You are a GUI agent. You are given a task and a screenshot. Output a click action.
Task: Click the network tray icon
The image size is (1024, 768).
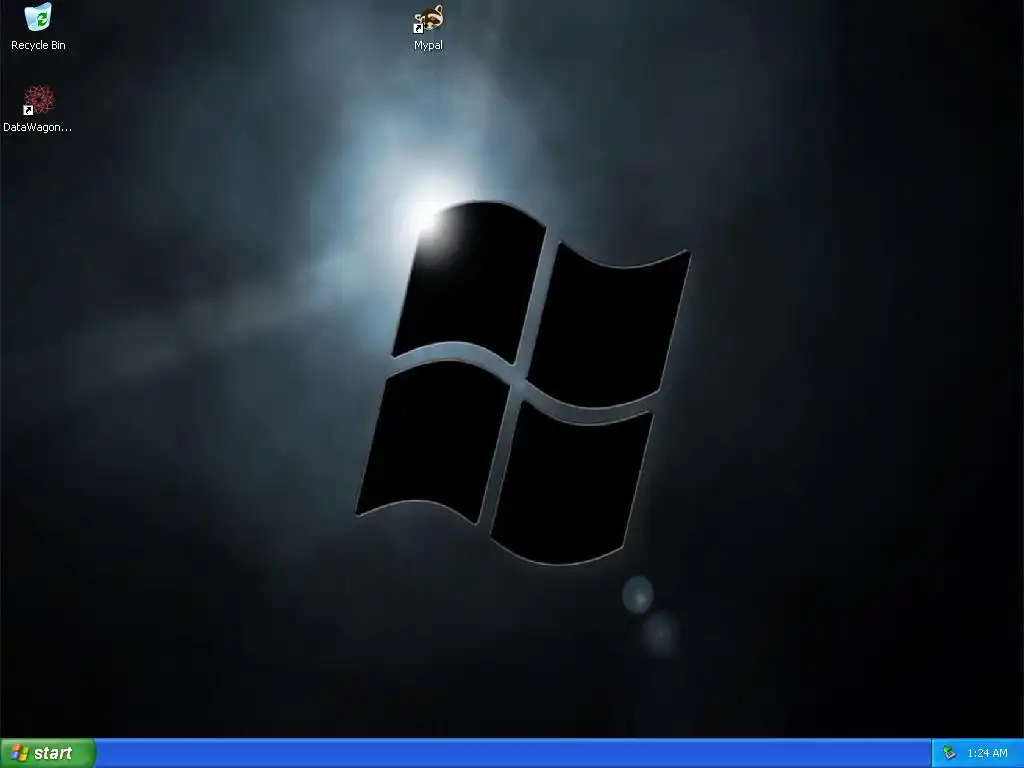pyautogui.click(x=949, y=754)
